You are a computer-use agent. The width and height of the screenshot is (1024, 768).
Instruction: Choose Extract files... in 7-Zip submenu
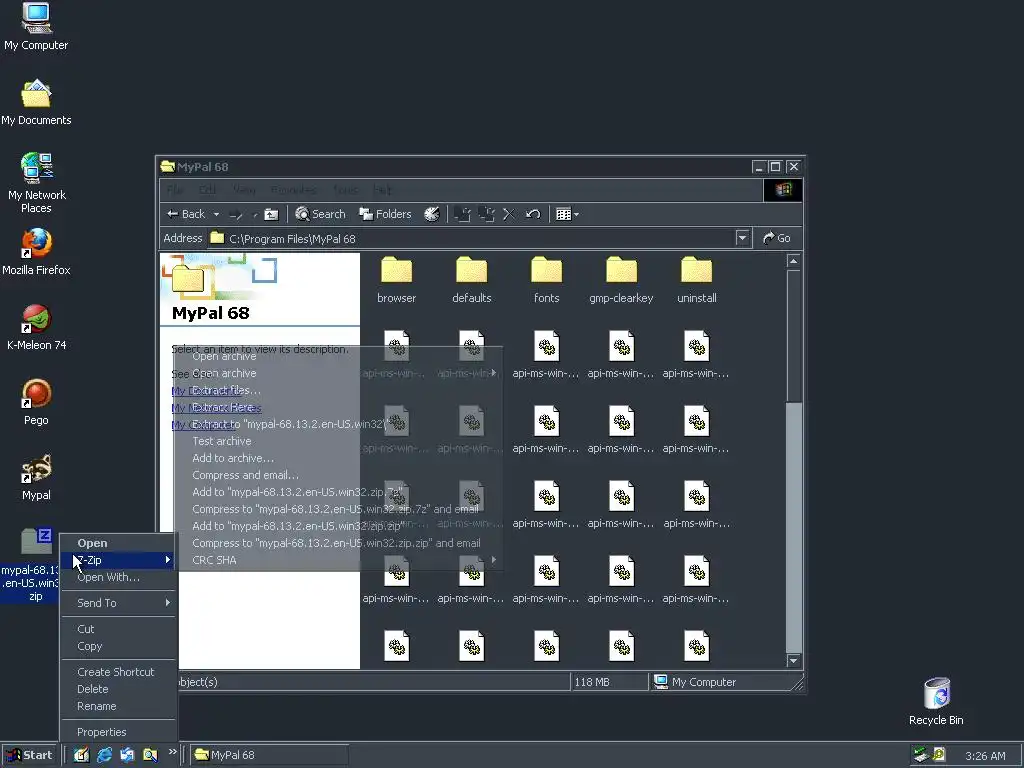[338, 390]
